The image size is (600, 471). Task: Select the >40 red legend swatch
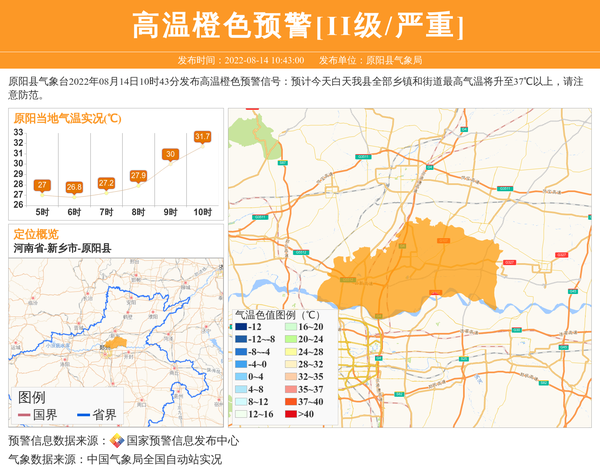pos(294,413)
